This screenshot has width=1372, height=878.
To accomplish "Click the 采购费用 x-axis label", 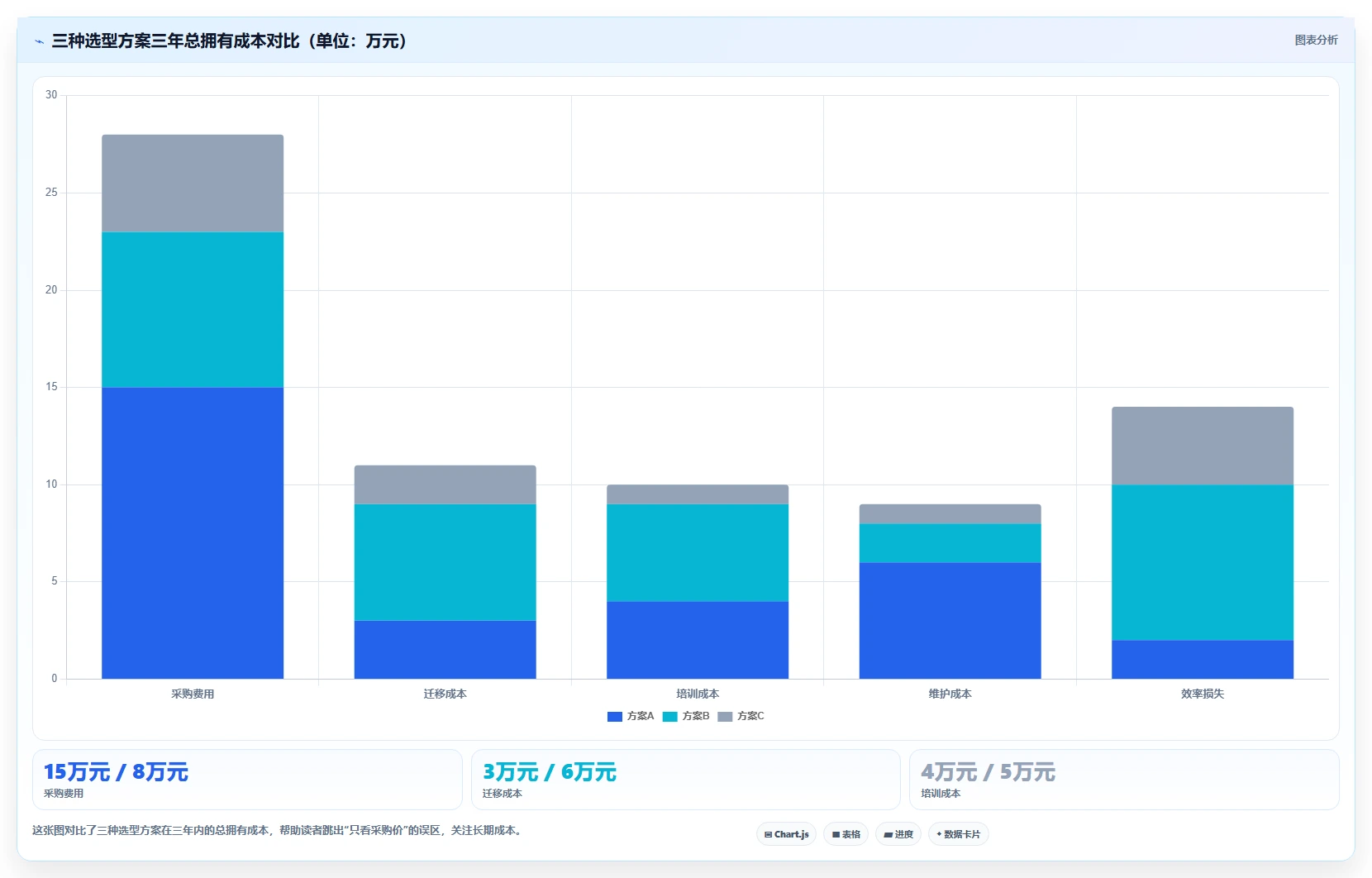I will click(193, 694).
